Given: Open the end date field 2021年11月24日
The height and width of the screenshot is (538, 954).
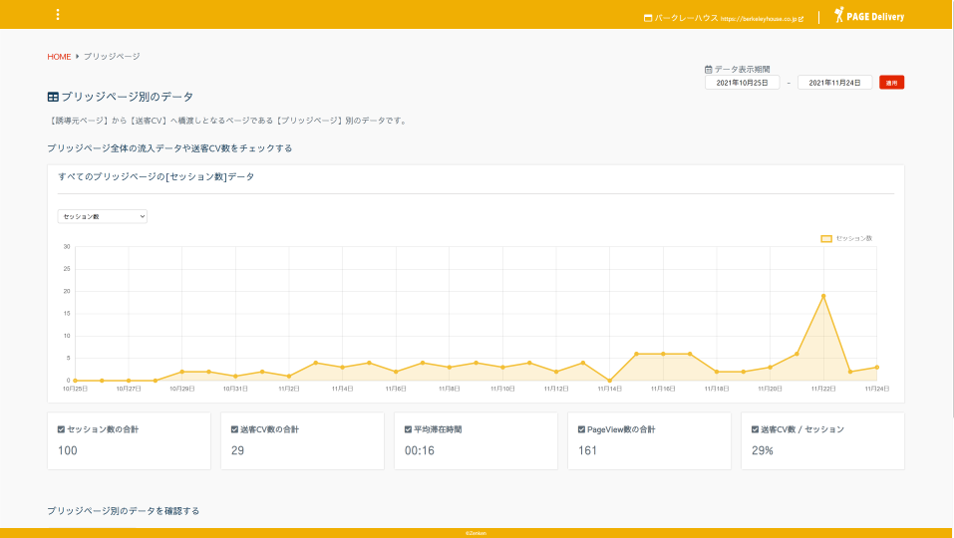Looking at the screenshot, I should [834, 83].
